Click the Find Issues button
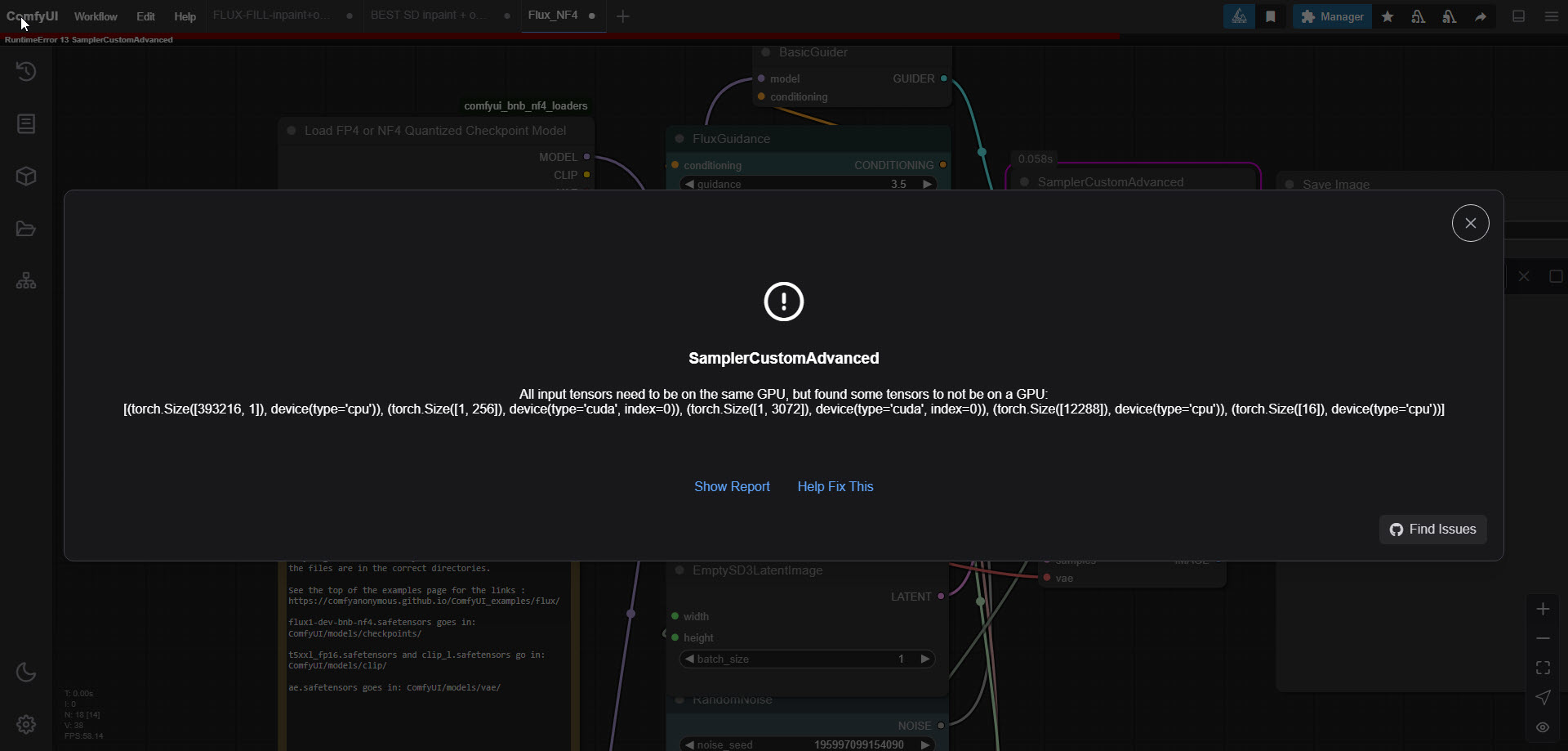 point(1432,530)
